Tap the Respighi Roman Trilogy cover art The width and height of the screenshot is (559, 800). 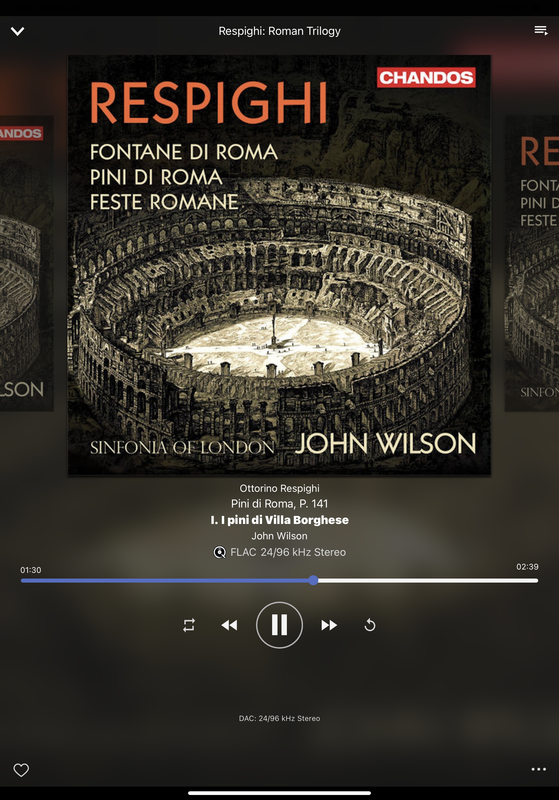tap(280, 265)
